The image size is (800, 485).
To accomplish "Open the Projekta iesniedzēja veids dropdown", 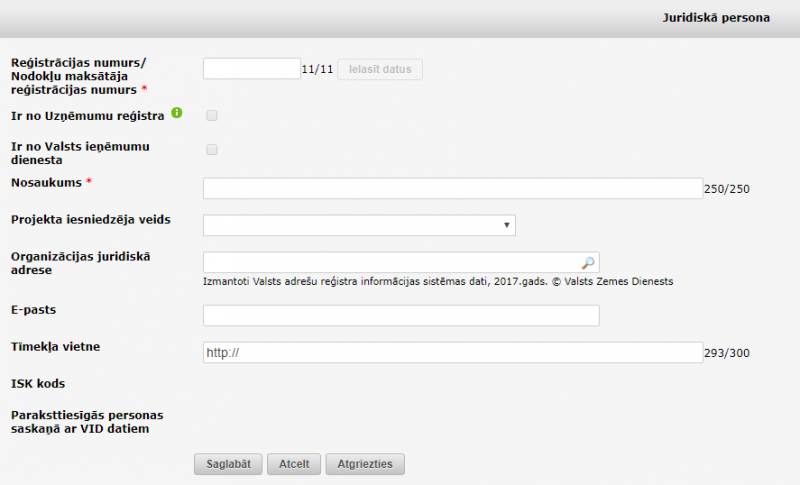I will (x=359, y=225).
